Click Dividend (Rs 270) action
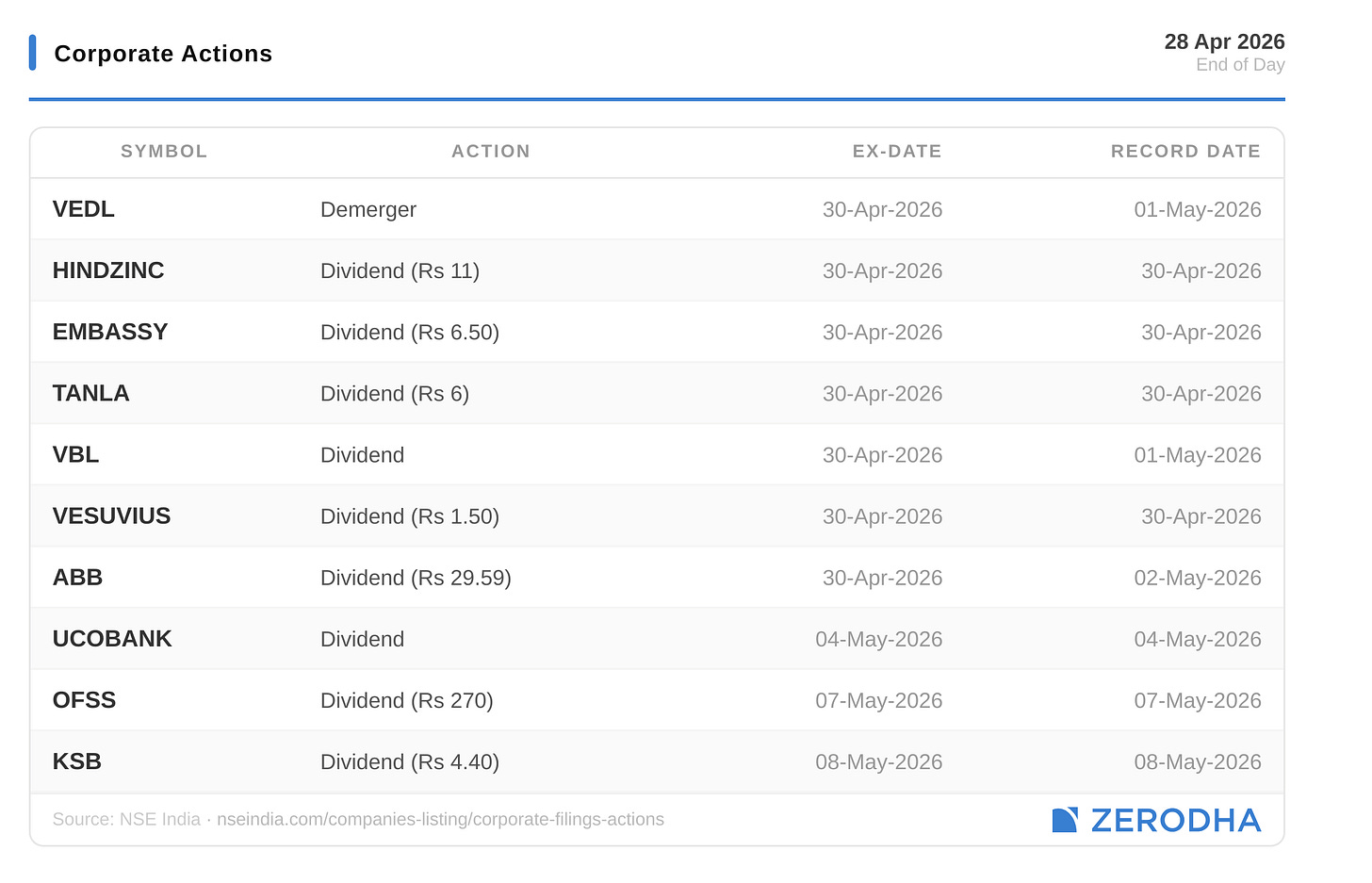Viewport: 1372px width, 883px height. coord(407,699)
